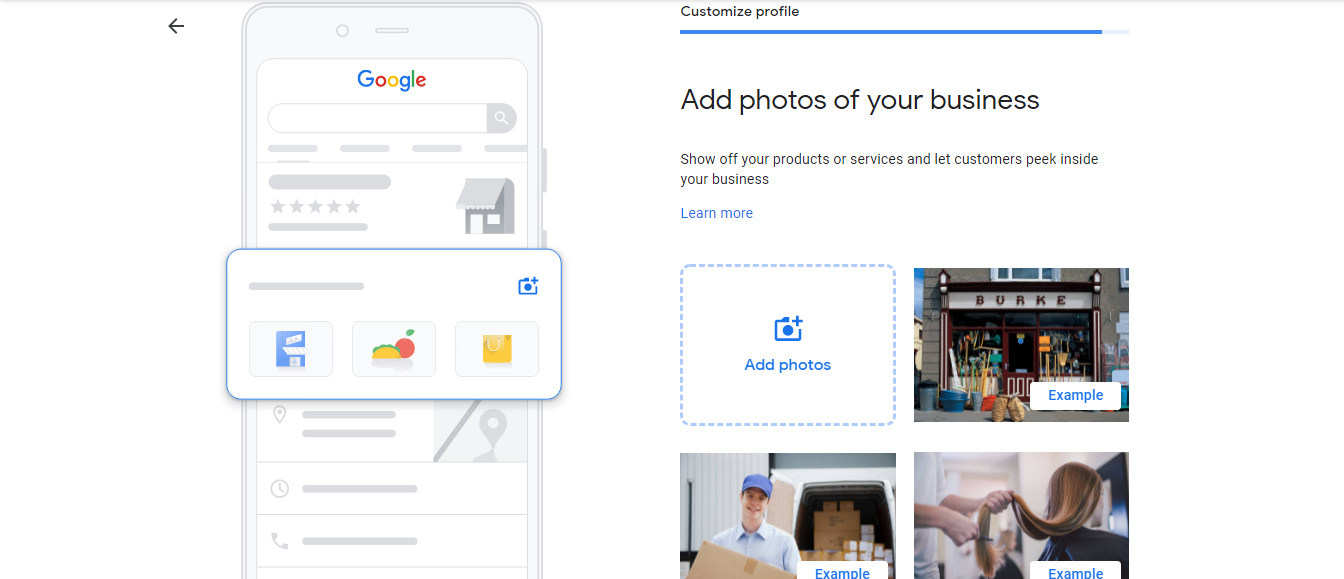Click the search magnifier in the phone mockup

click(x=501, y=118)
